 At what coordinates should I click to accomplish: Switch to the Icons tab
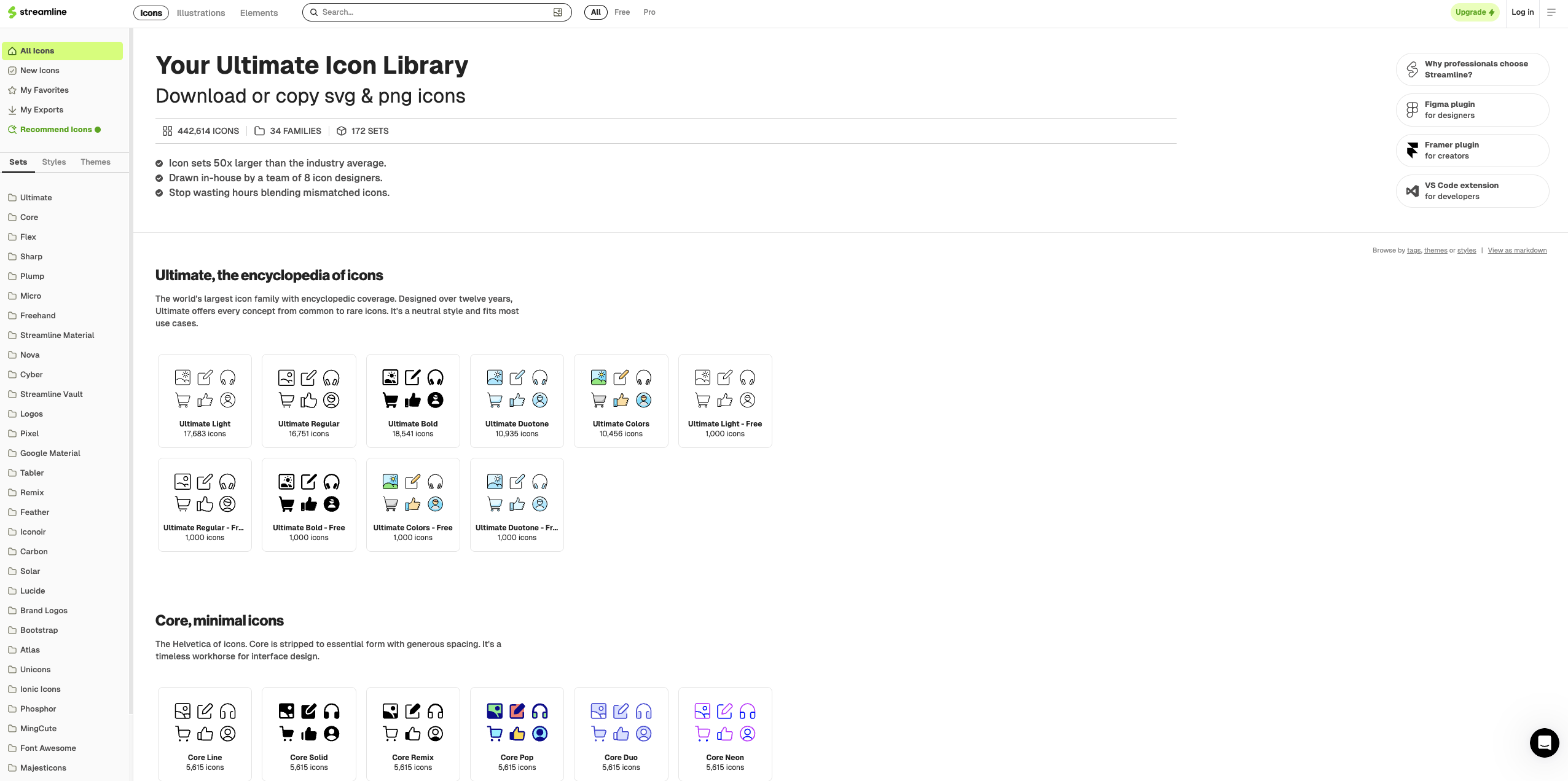[151, 13]
